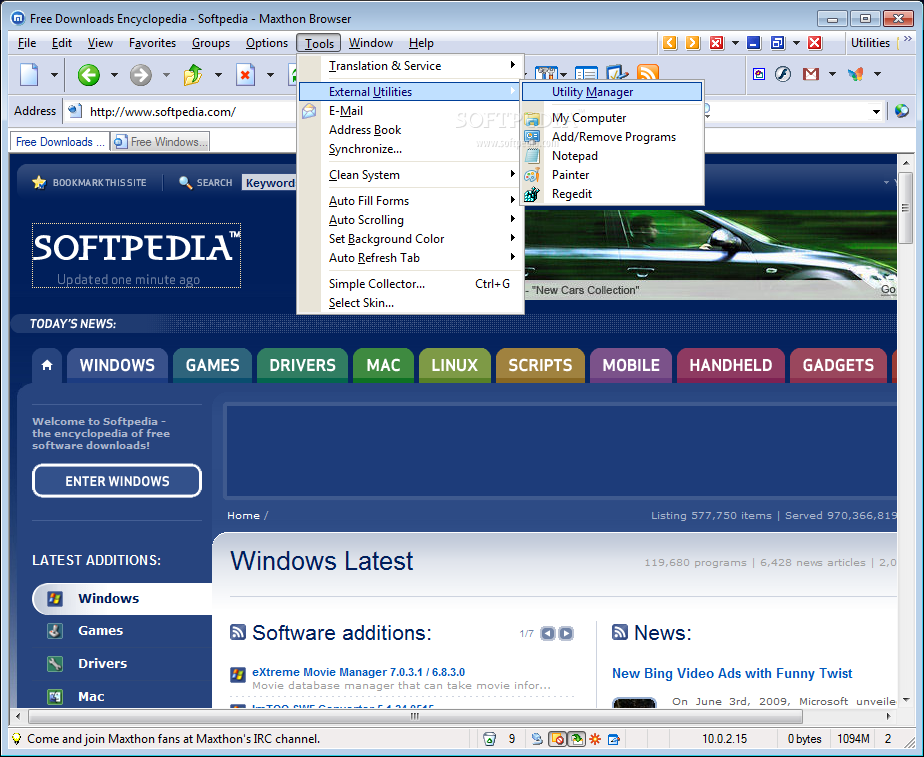Click the compass-style icon left of Gmail

coord(783,74)
